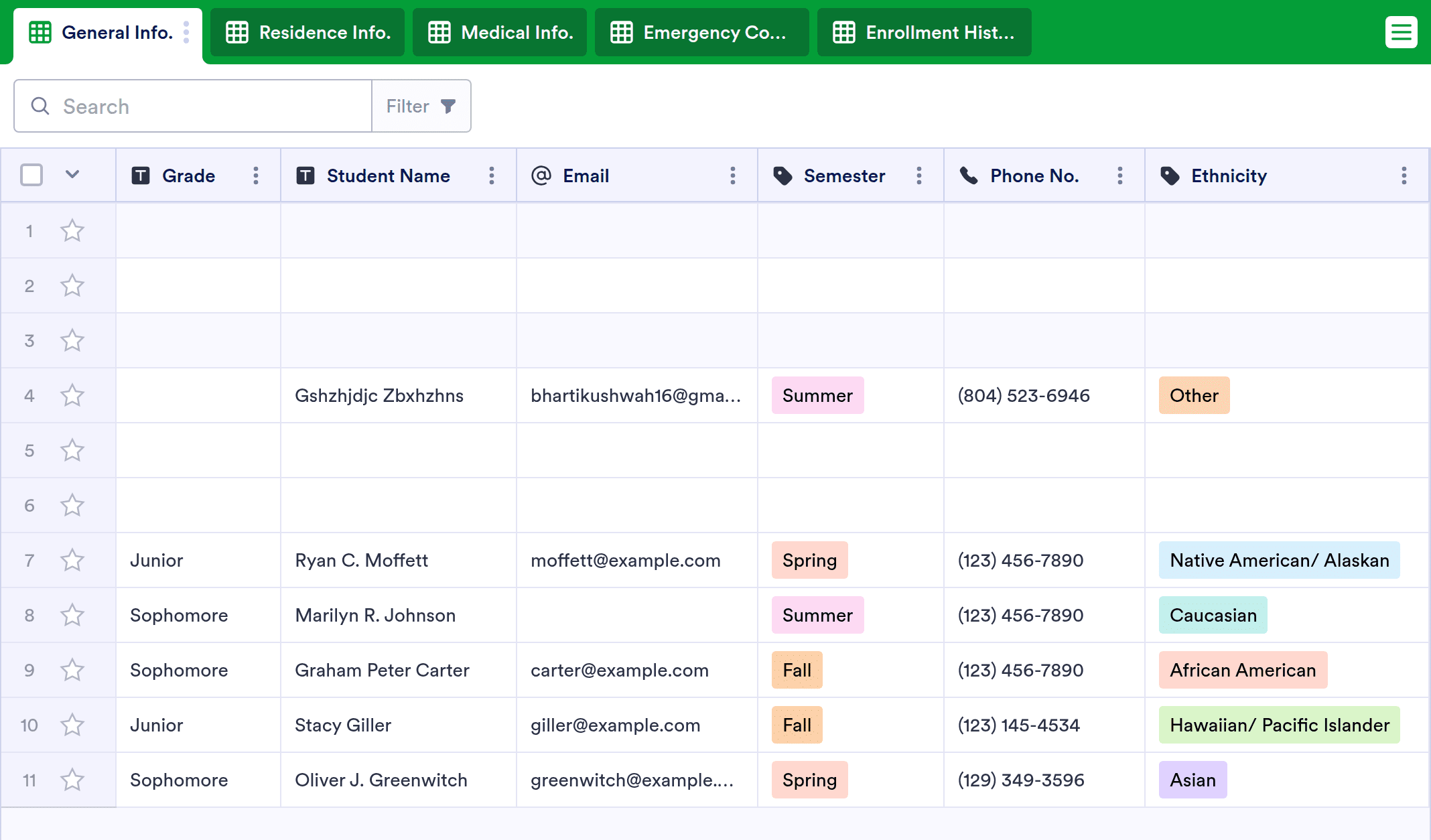Star row 11 Oliver J. Greenwitch
Viewport: 1431px width, 840px height.
pos(72,780)
